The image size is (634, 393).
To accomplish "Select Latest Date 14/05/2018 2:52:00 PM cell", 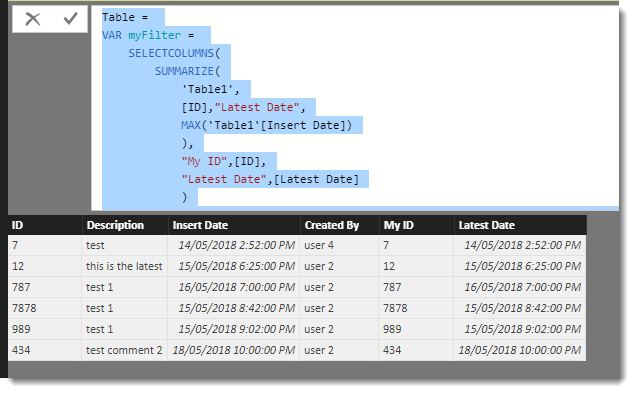I will [520, 245].
